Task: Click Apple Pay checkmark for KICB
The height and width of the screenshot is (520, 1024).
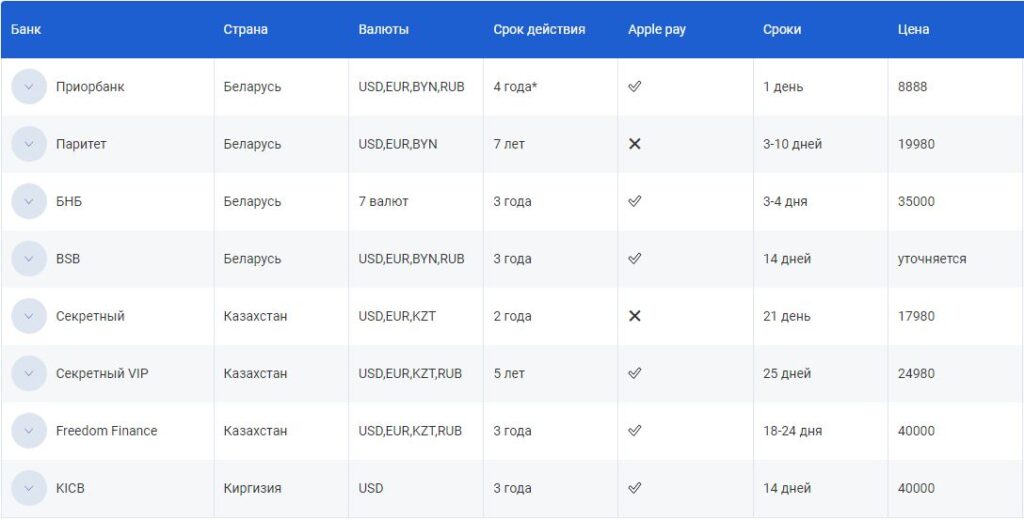Action: coord(634,488)
